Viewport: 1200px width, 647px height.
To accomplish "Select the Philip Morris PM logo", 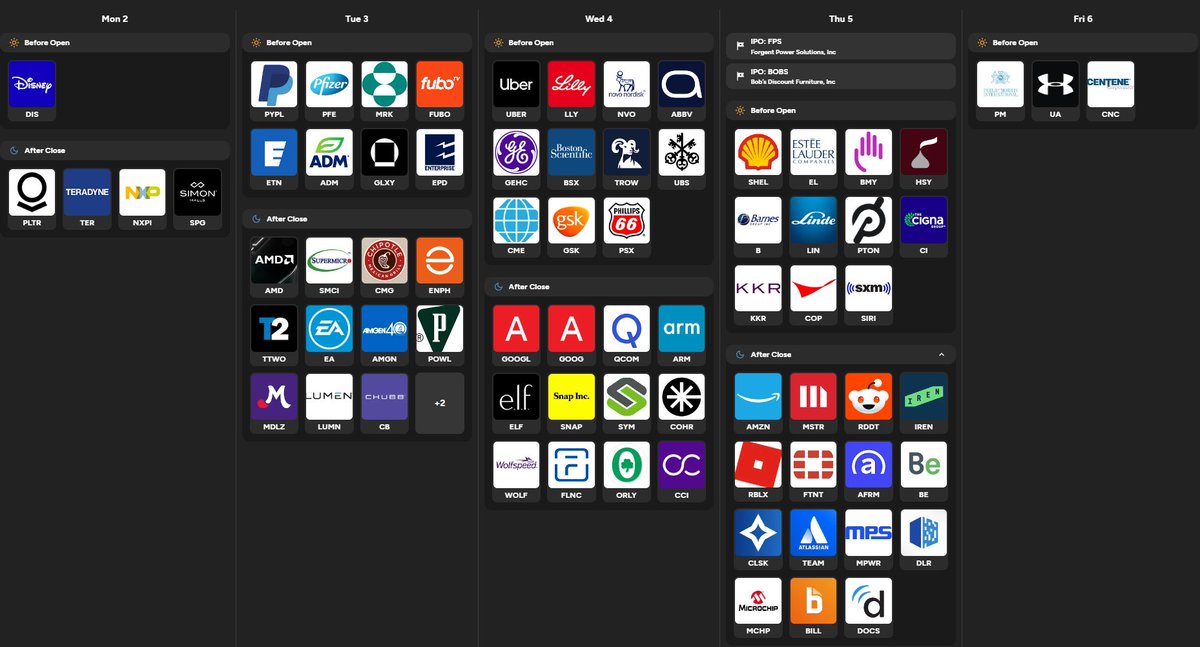I will tap(1001, 84).
